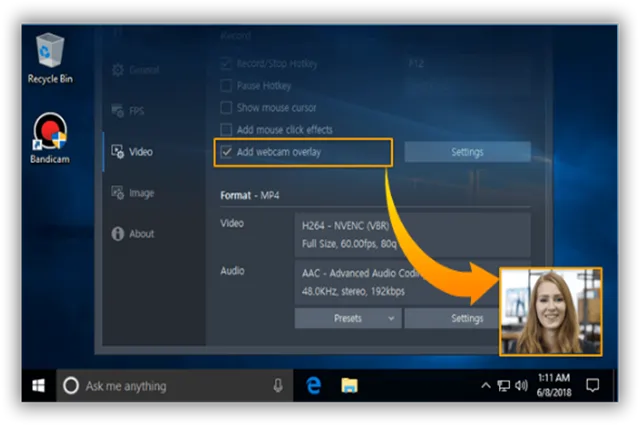Show hidden tray icons chevron
Screen dimensions: 640x426
485,386
